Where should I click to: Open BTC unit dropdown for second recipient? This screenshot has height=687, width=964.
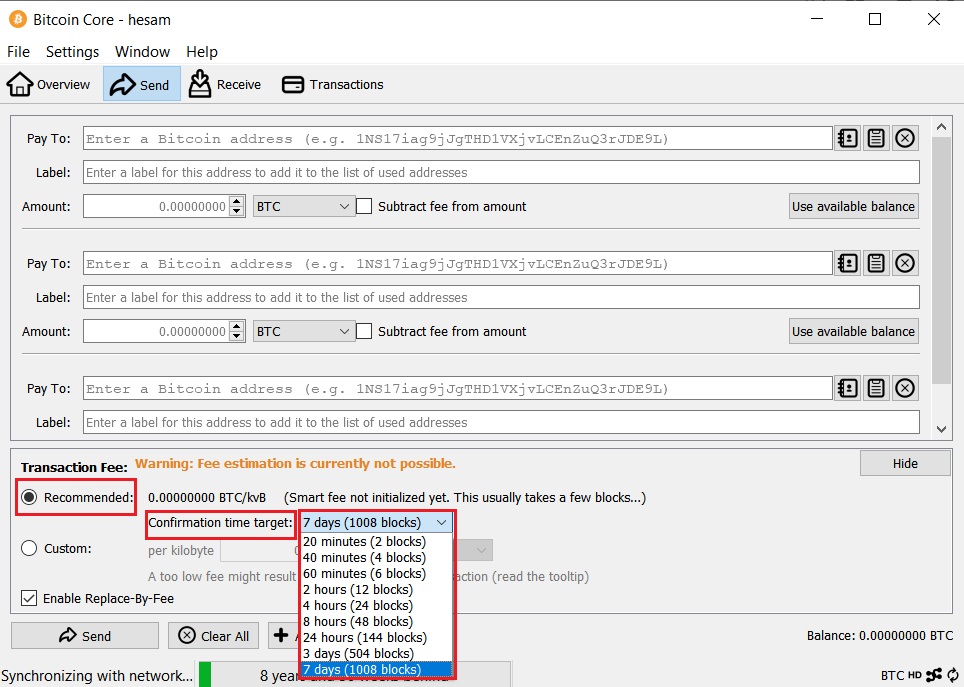pyautogui.click(x=304, y=331)
